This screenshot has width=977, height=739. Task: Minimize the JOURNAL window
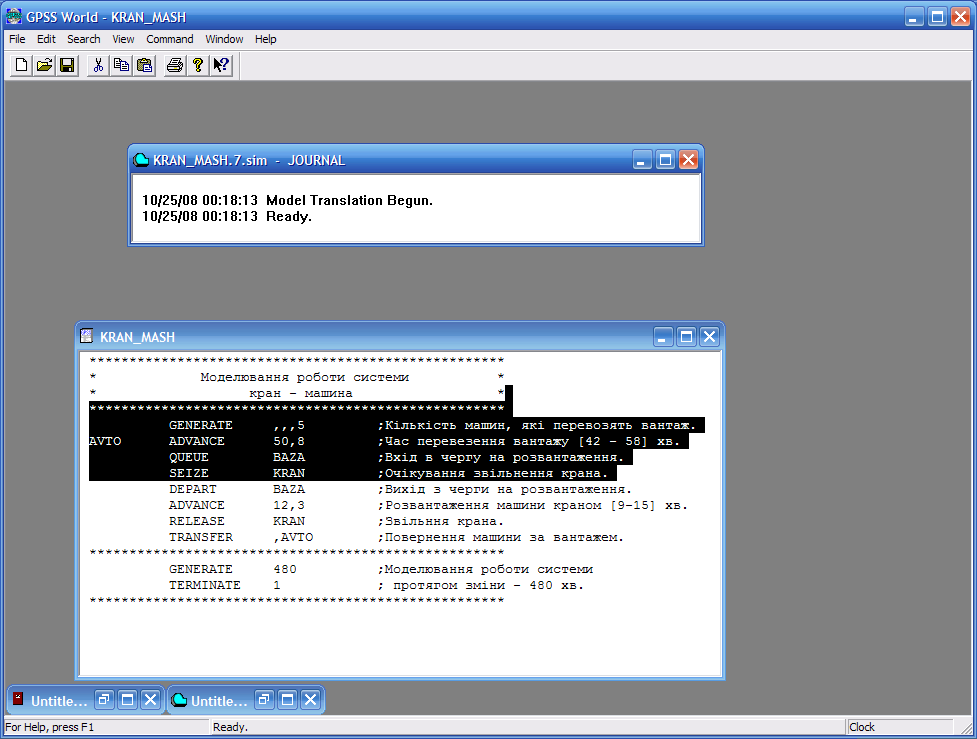pos(642,160)
